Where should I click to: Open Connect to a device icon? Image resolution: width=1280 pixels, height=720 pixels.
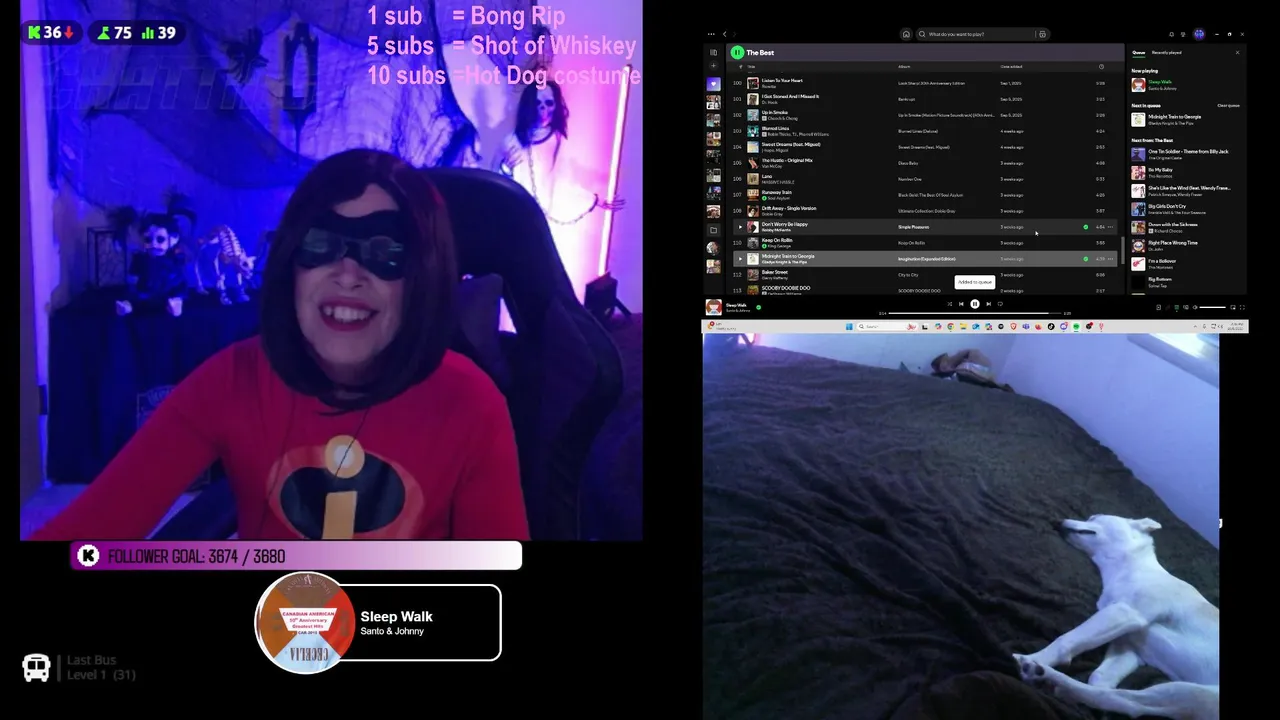(x=1186, y=307)
